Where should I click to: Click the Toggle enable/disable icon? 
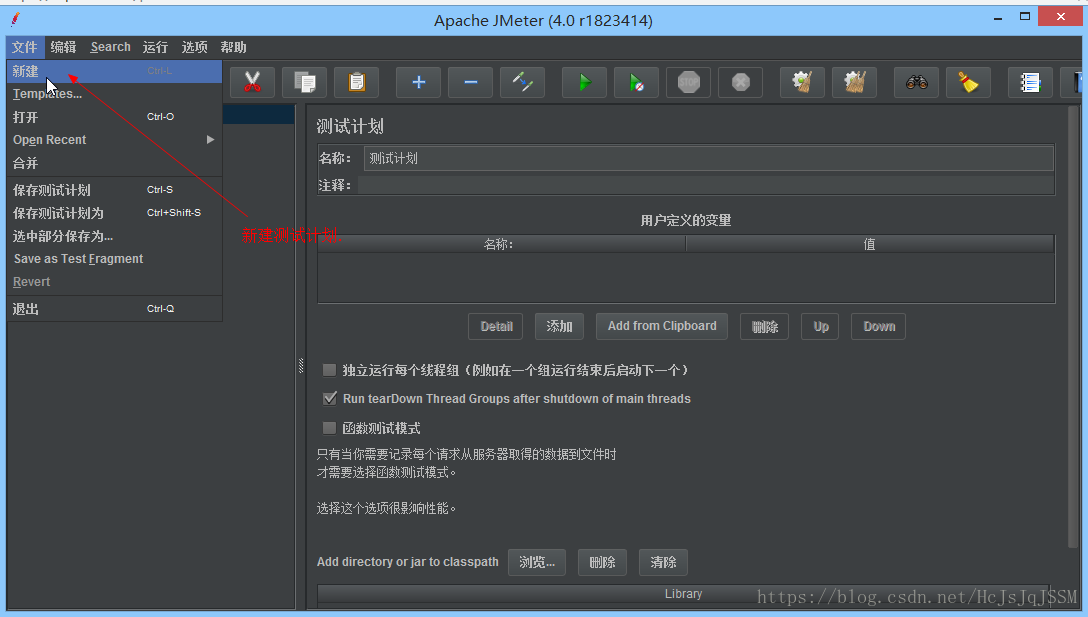[522, 83]
